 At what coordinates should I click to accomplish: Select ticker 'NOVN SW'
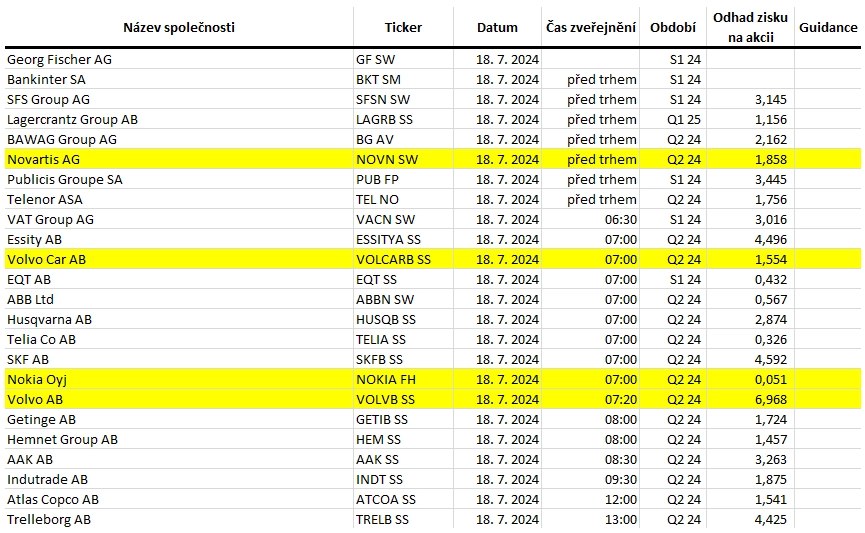point(387,159)
